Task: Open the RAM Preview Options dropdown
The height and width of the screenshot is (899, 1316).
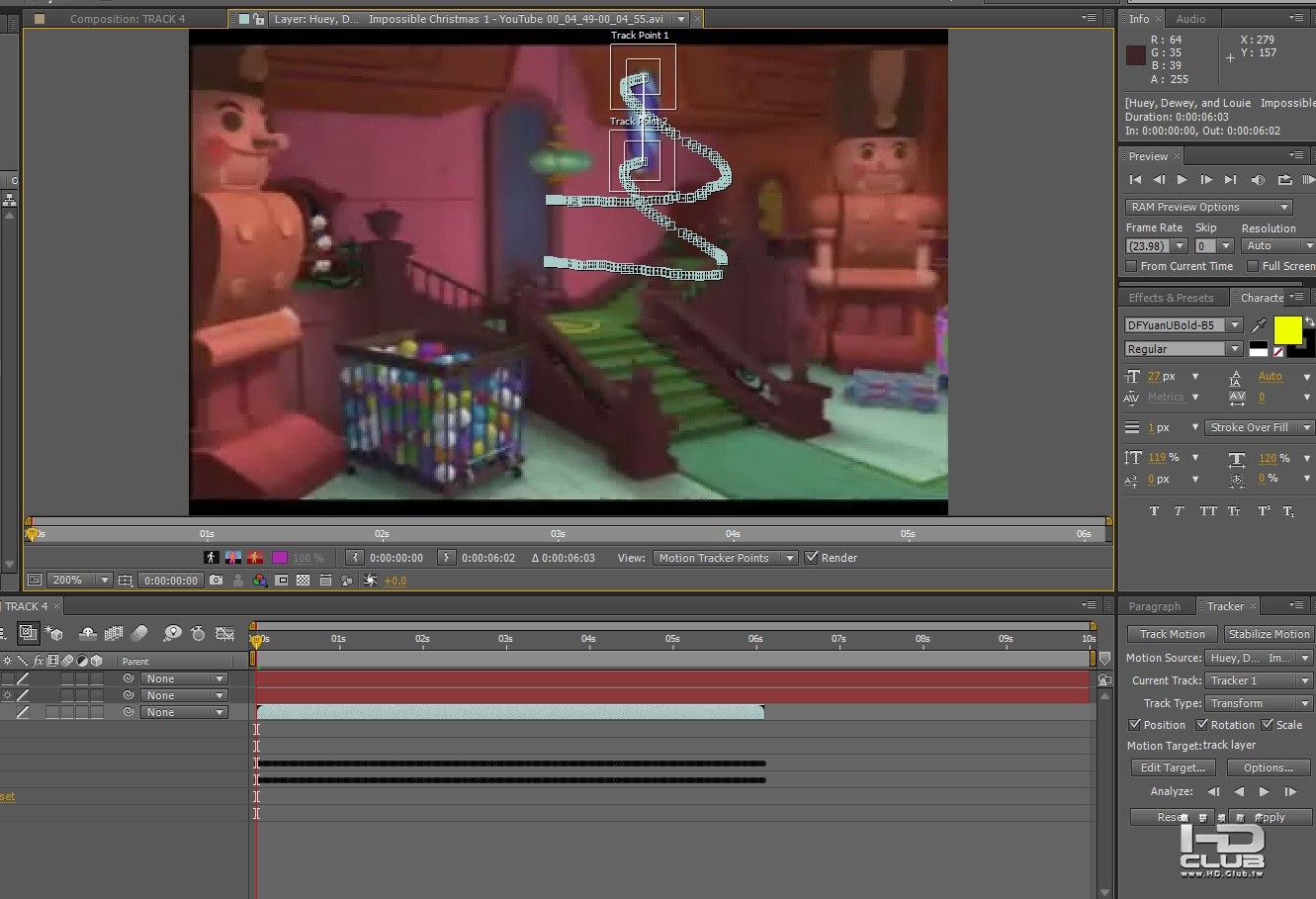Action: click(1208, 207)
